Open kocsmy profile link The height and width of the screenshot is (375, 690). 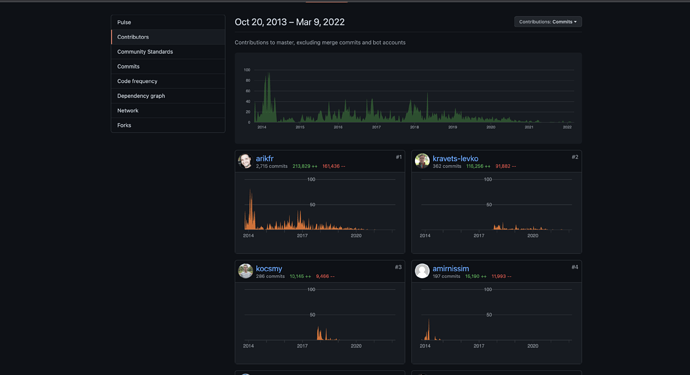click(269, 268)
